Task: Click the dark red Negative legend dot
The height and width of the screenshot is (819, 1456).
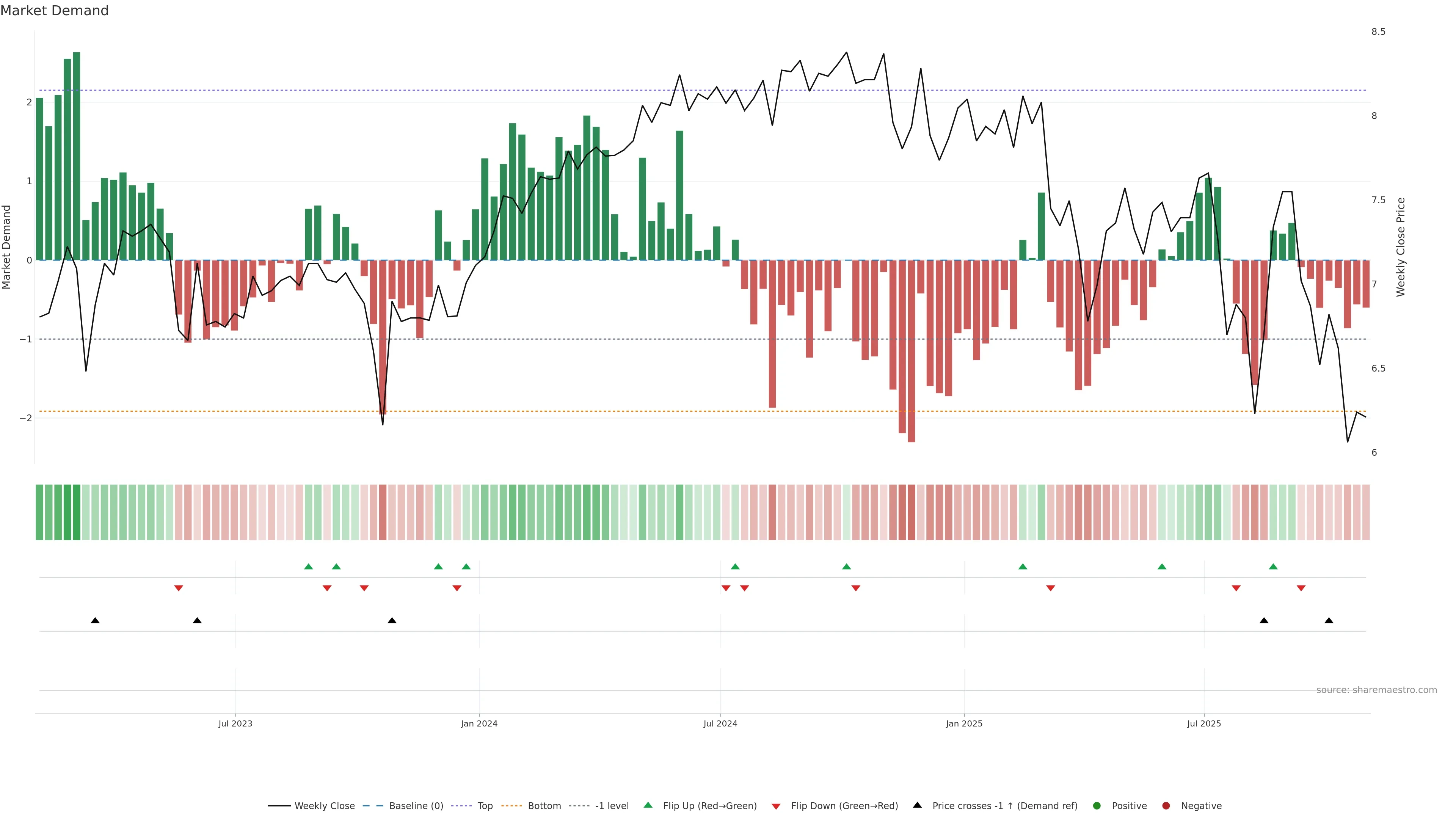Action: [x=1166, y=806]
